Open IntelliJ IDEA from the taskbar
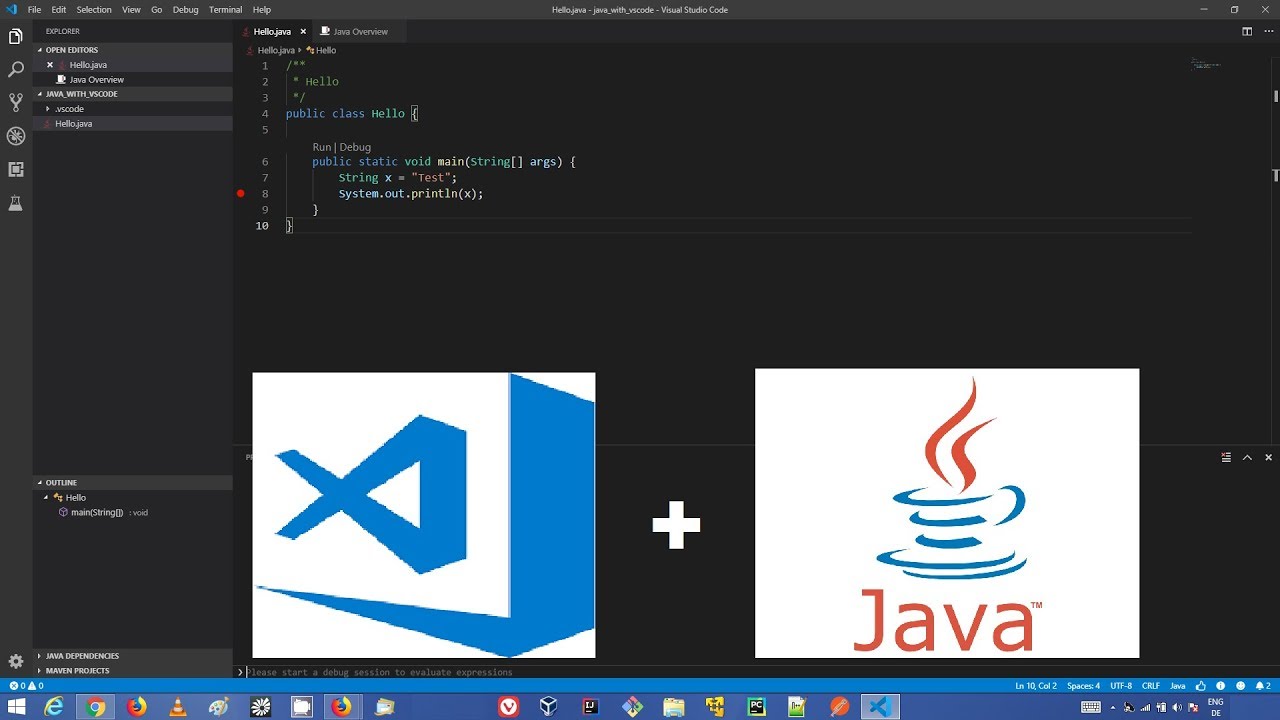 [x=591, y=707]
